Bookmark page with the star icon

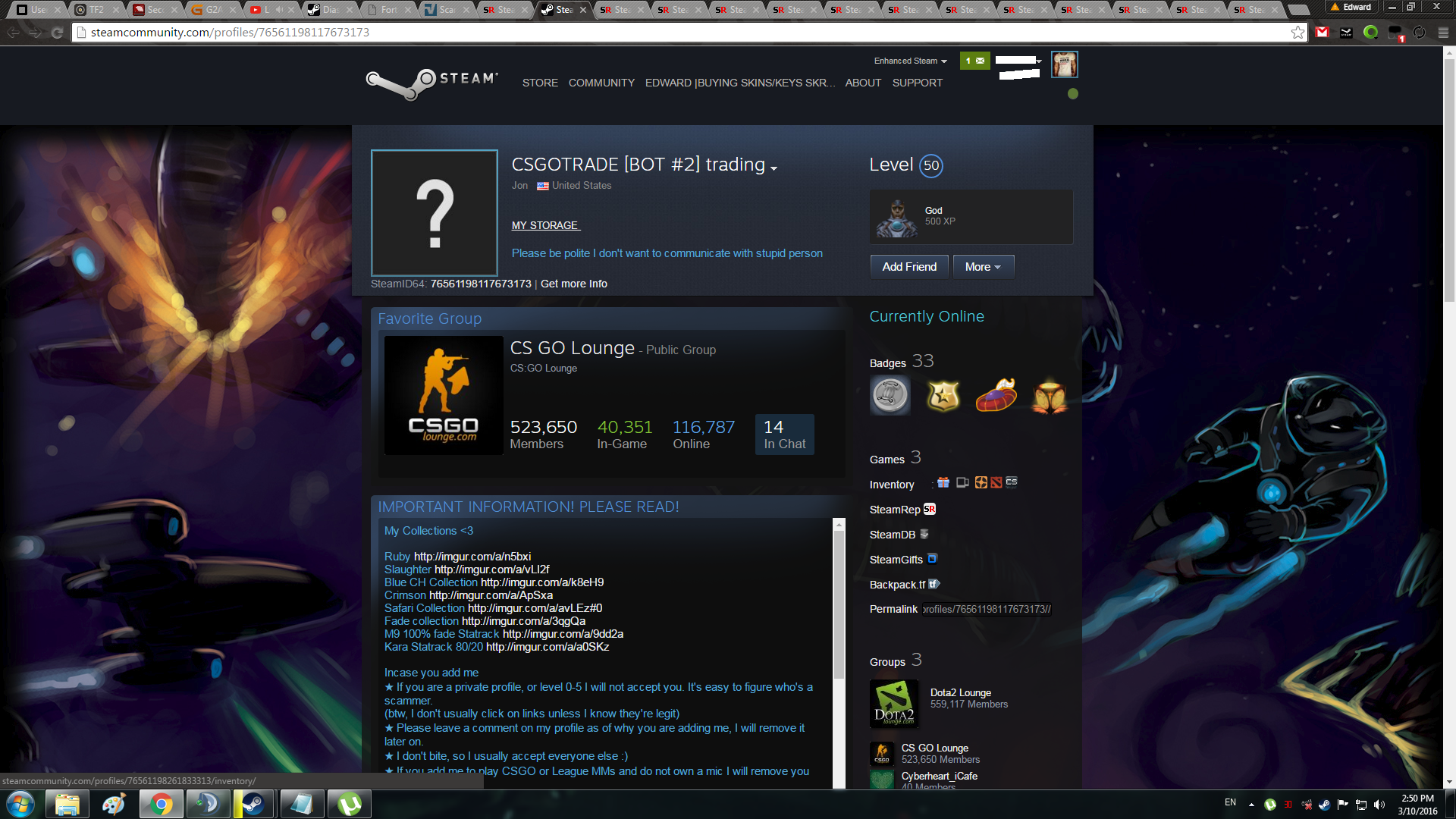click(x=1298, y=33)
